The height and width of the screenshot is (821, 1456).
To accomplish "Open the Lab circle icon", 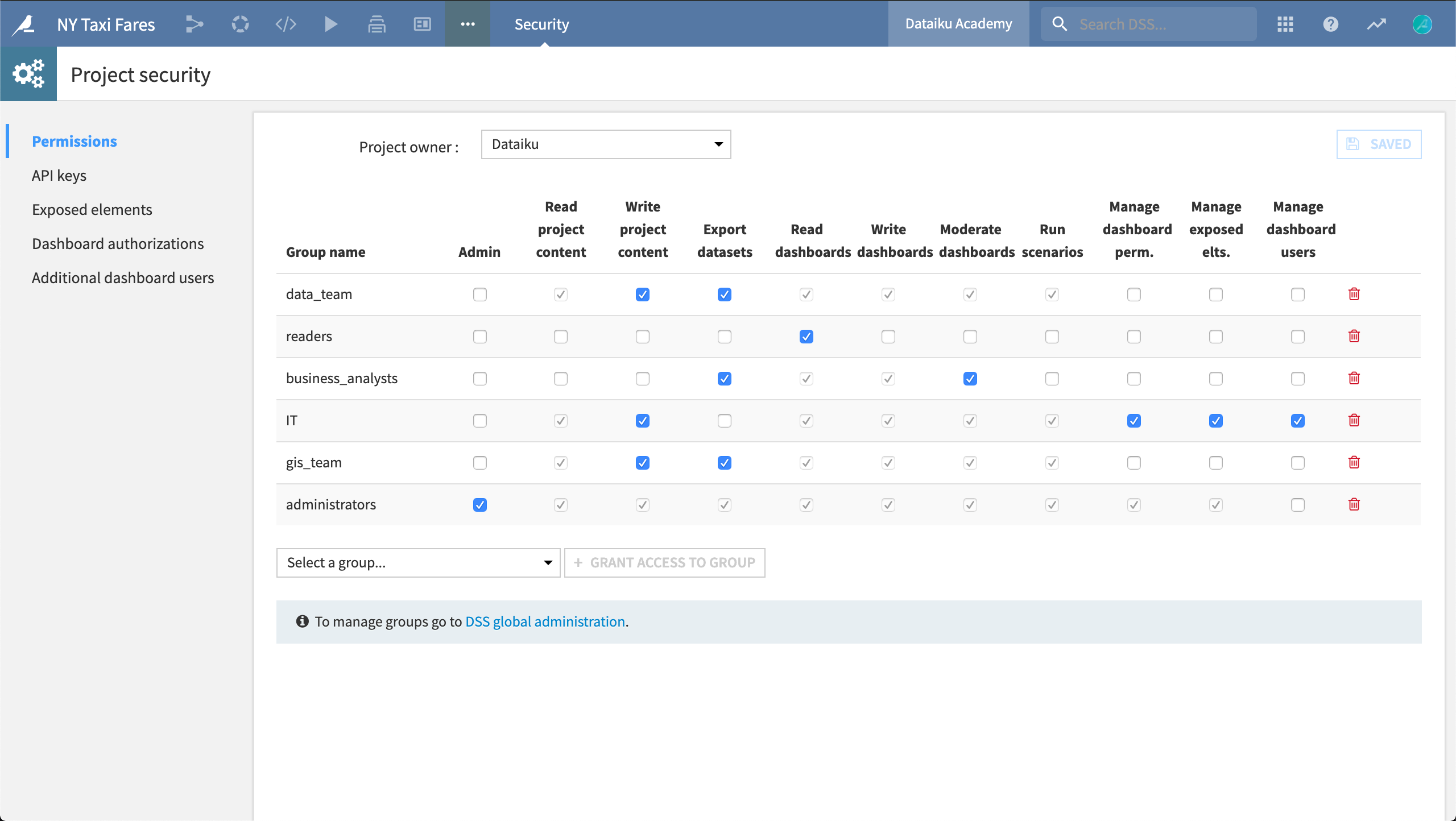I will click(x=240, y=24).
